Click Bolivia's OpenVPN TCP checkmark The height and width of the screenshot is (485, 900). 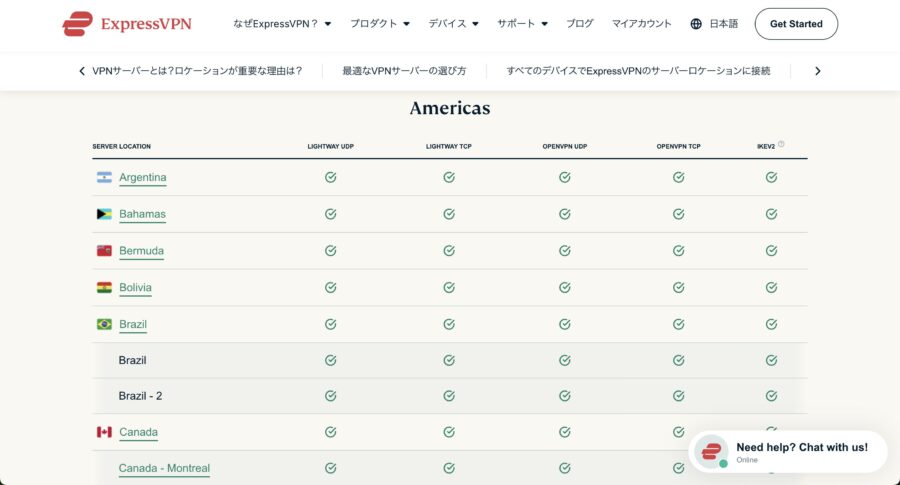pyautogui.click(x=678, y=288)
